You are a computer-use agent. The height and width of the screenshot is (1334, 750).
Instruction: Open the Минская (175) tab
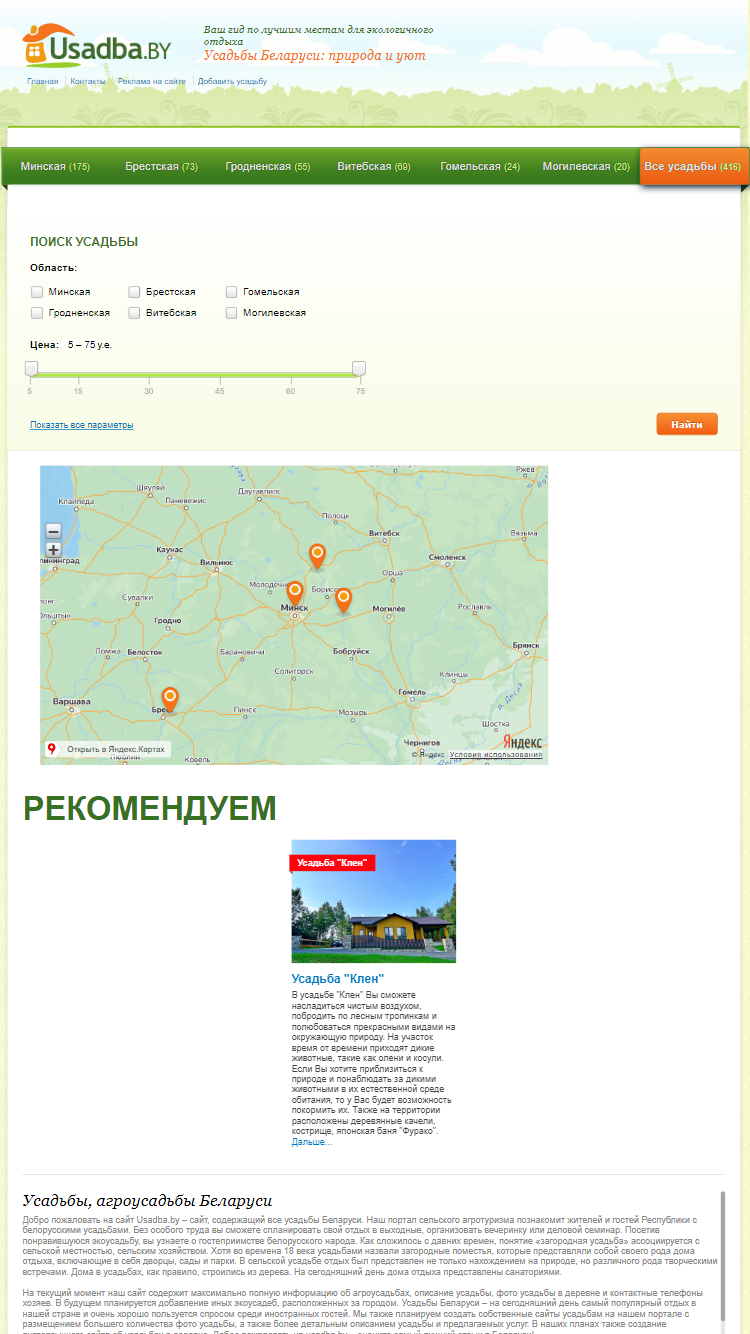55,167
